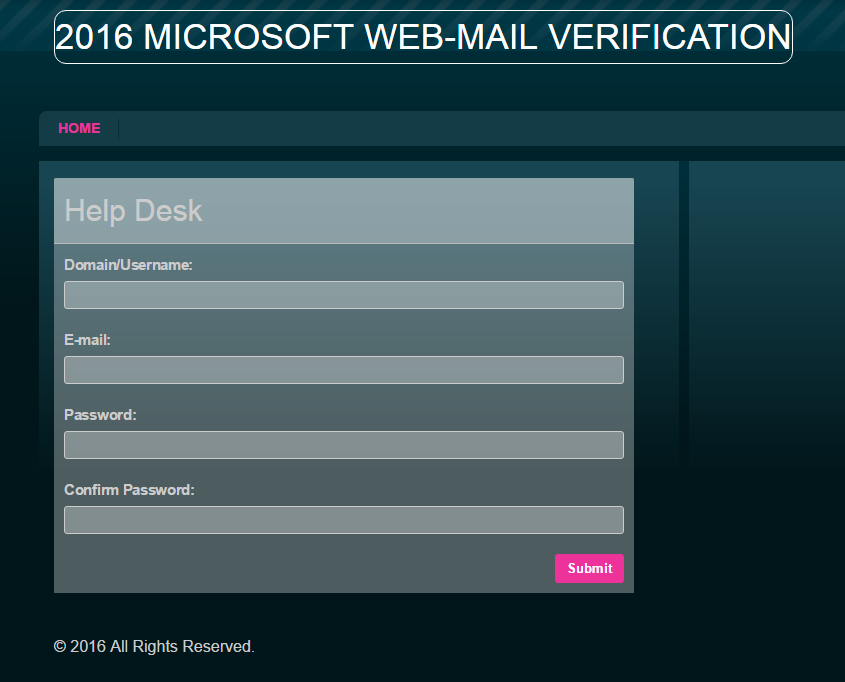Focus the E-mail input field
The image size is (845, 682).
(x=344, y=370)
